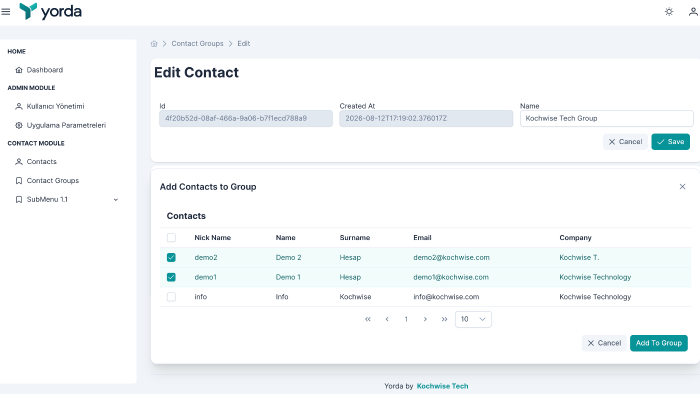Check the info contact checkbox
The width and height of the screenshot is (700, 394).
tap(171, 297)
